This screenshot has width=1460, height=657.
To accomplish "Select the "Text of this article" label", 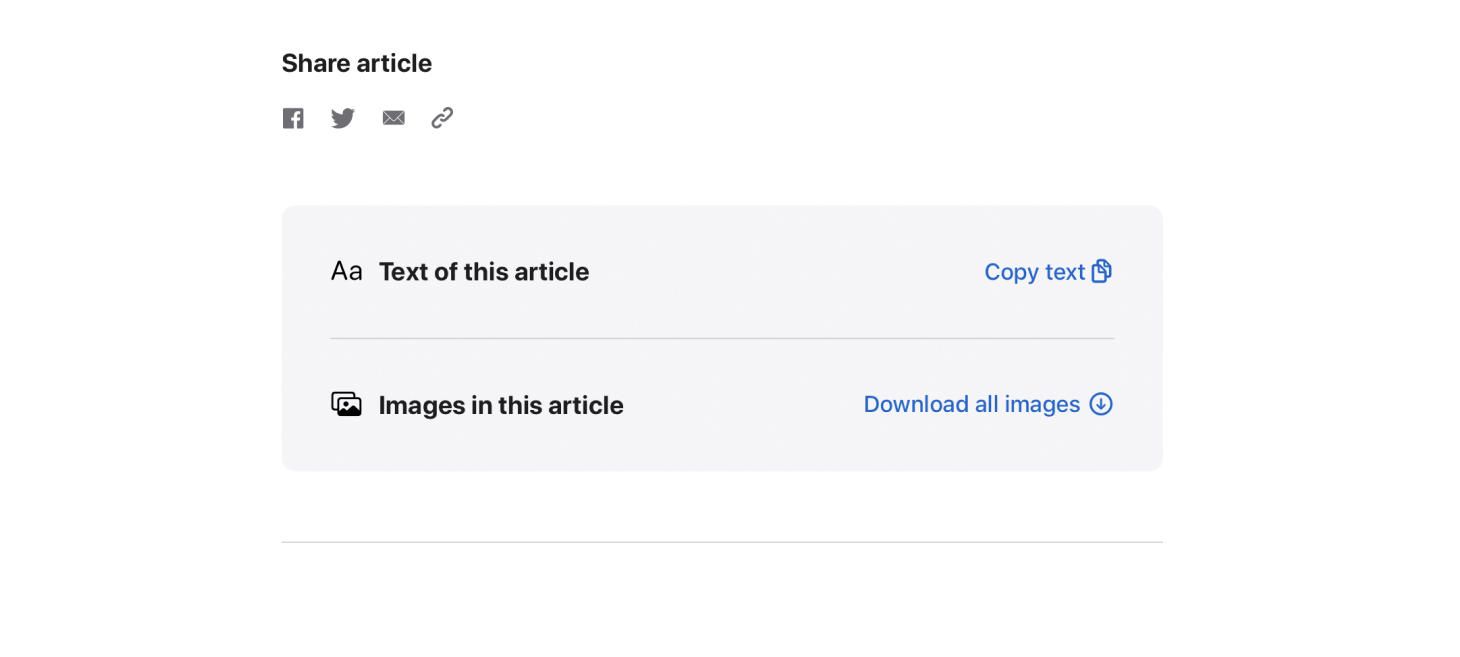I will [484, 272].
